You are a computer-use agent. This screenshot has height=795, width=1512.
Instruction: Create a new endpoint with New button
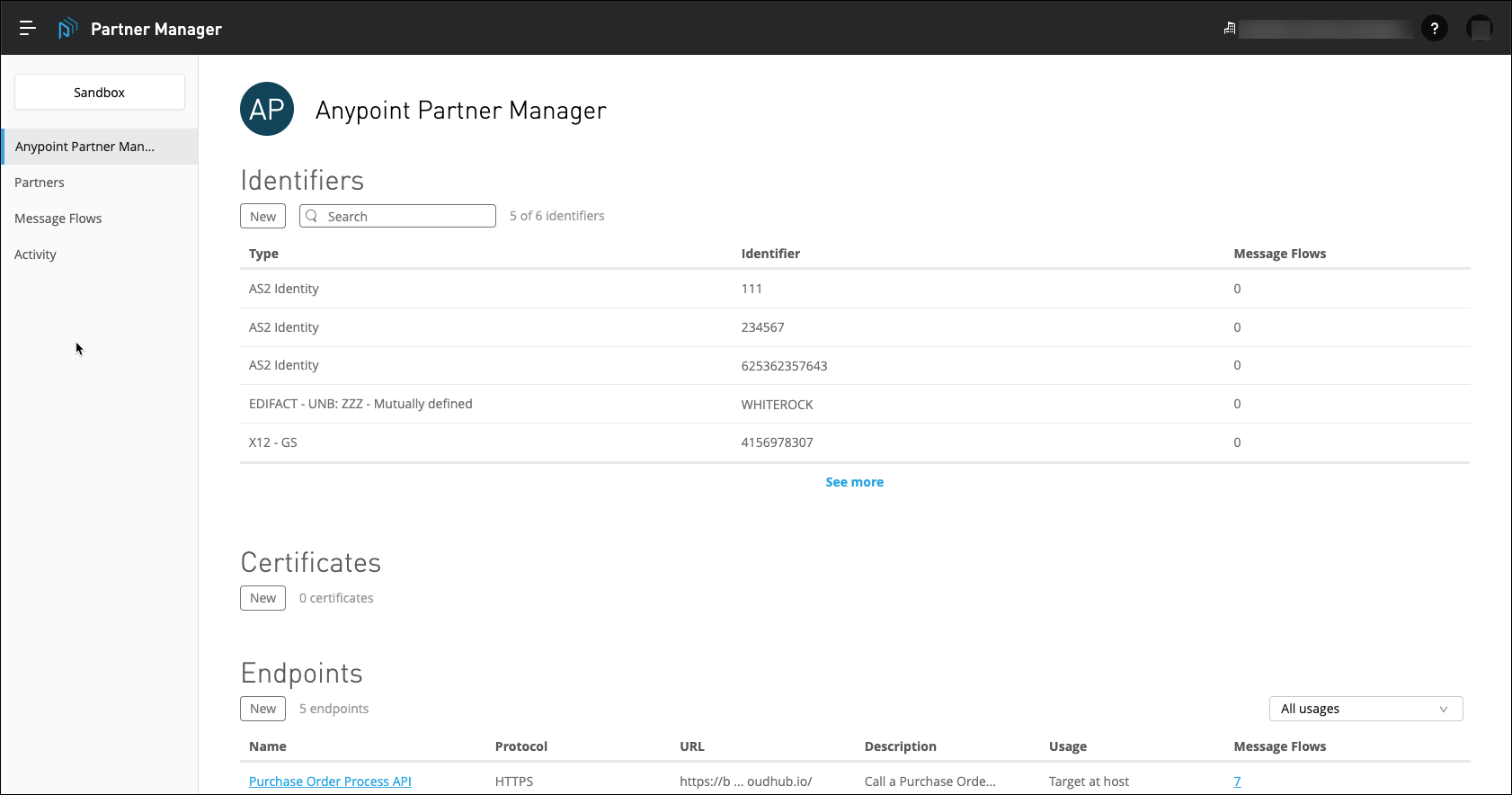pyautogui.click(x=262, y=709)
